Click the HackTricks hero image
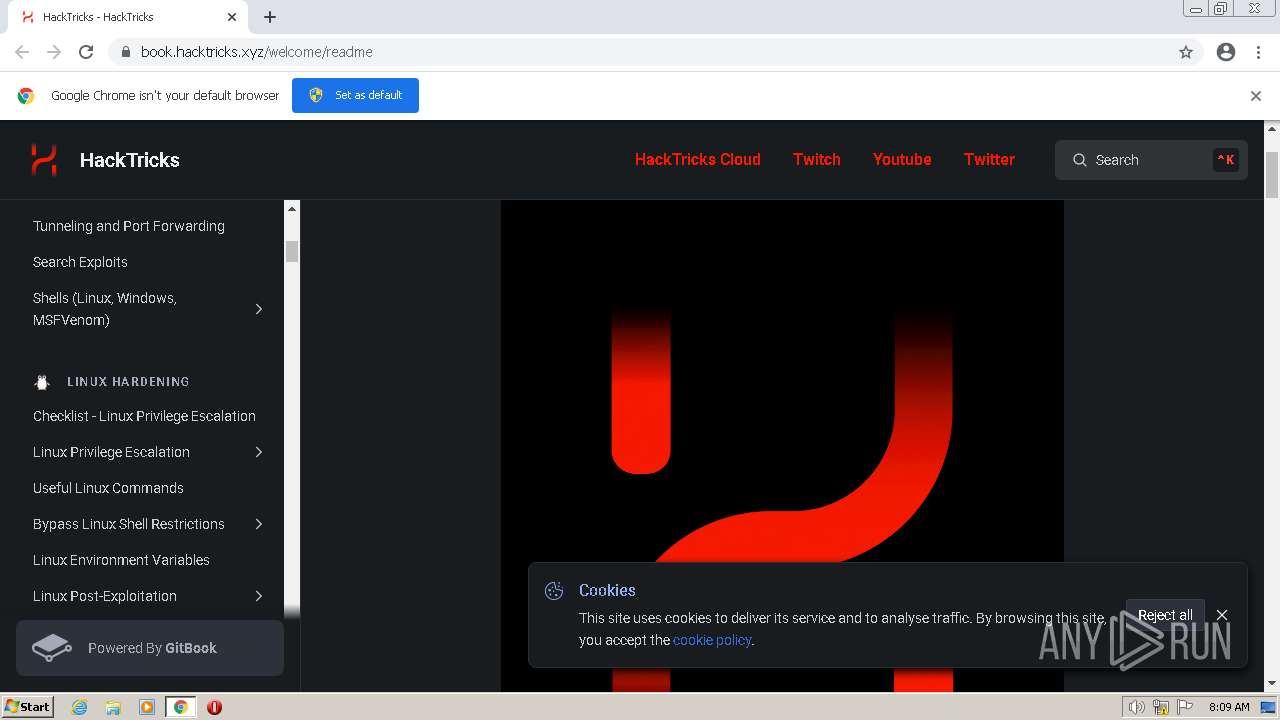 782,446
